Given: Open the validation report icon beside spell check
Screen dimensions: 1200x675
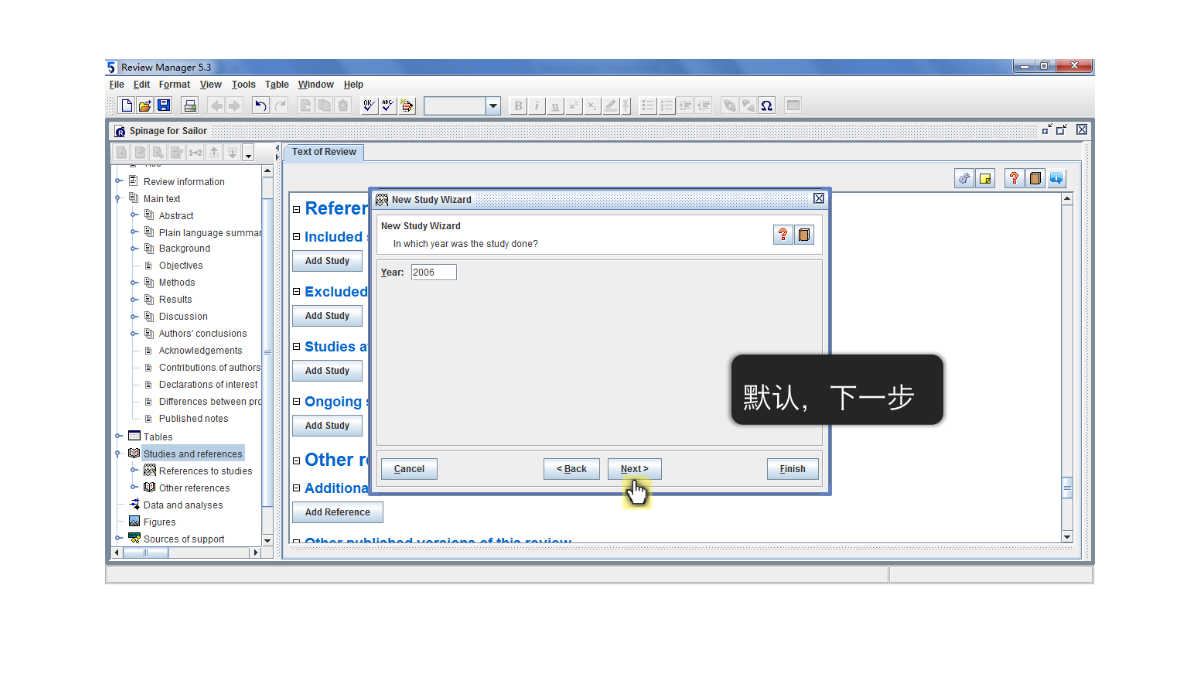Looking at the screenshot, I should click(x=388, y=105).
